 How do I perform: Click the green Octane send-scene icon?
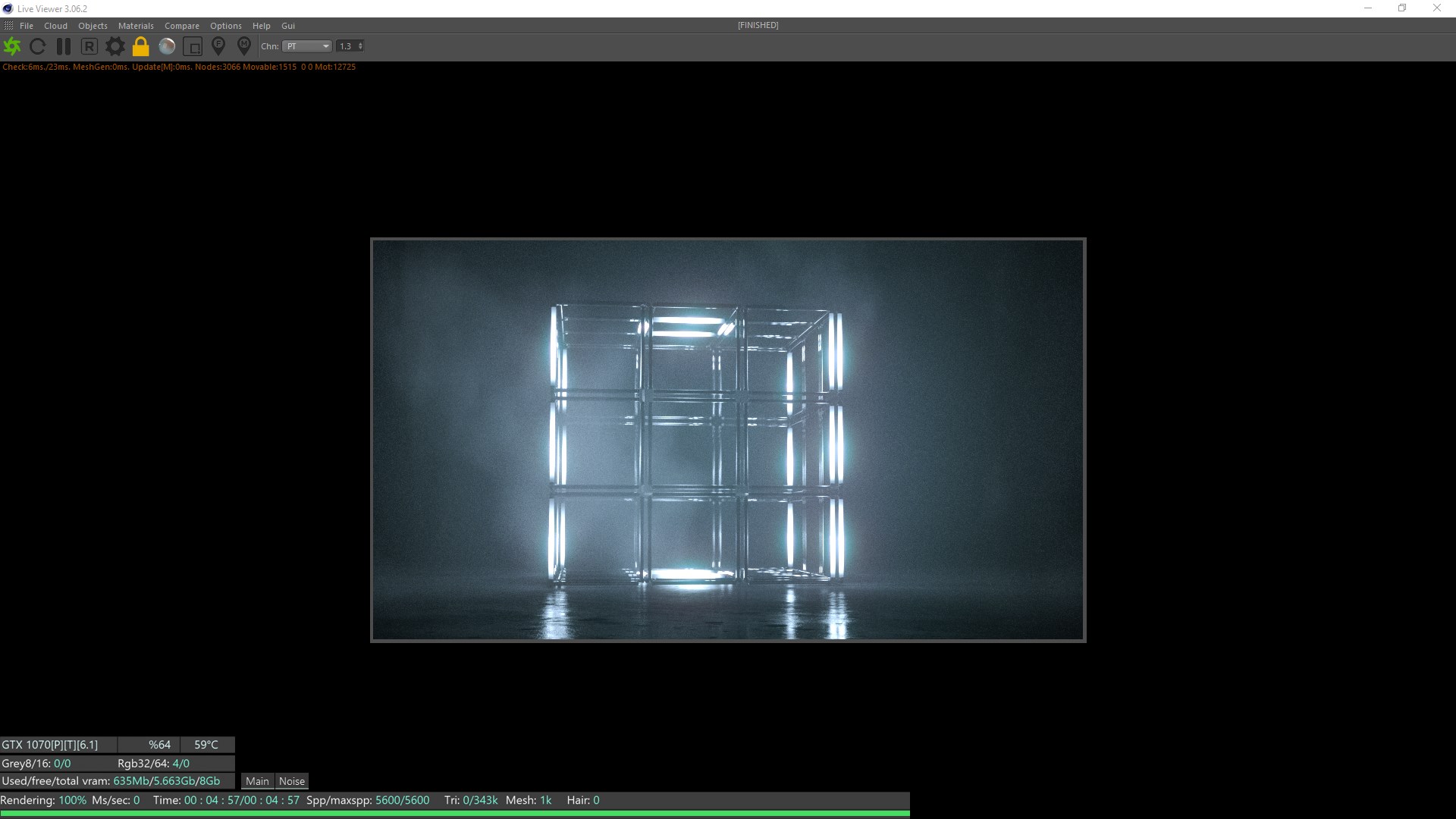tap(12, 46)
